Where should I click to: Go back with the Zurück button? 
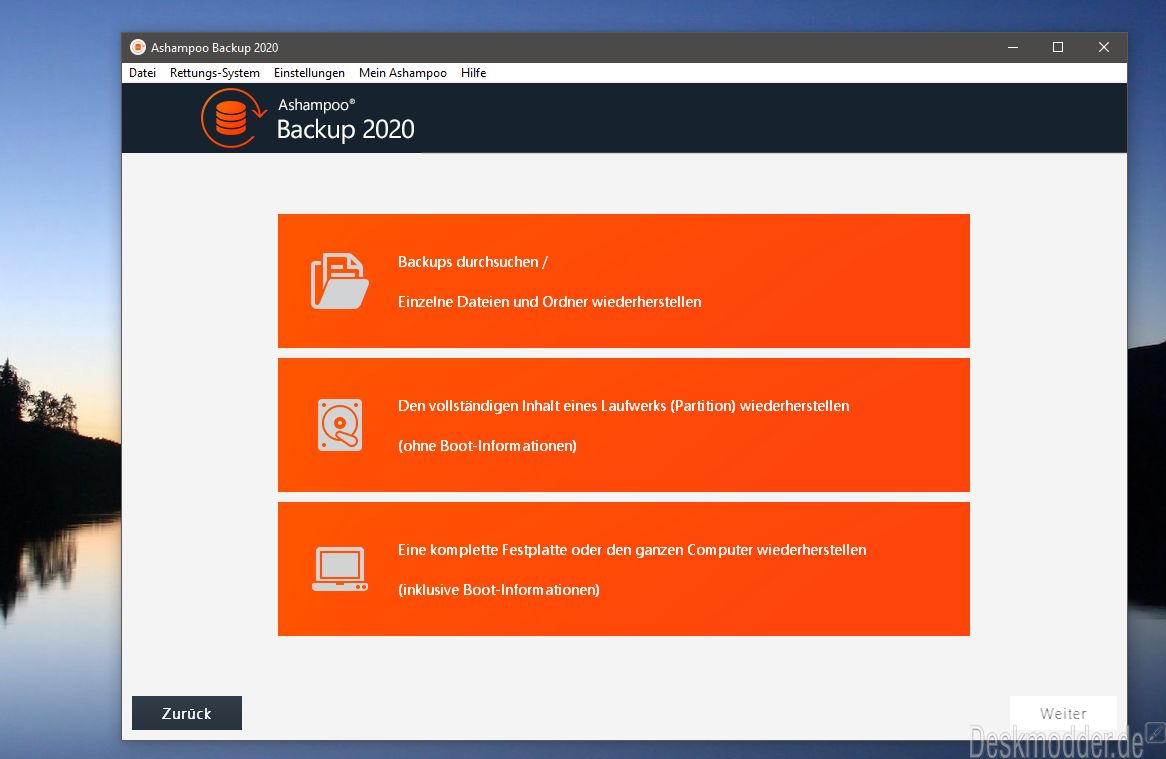(x=187, y=713)
